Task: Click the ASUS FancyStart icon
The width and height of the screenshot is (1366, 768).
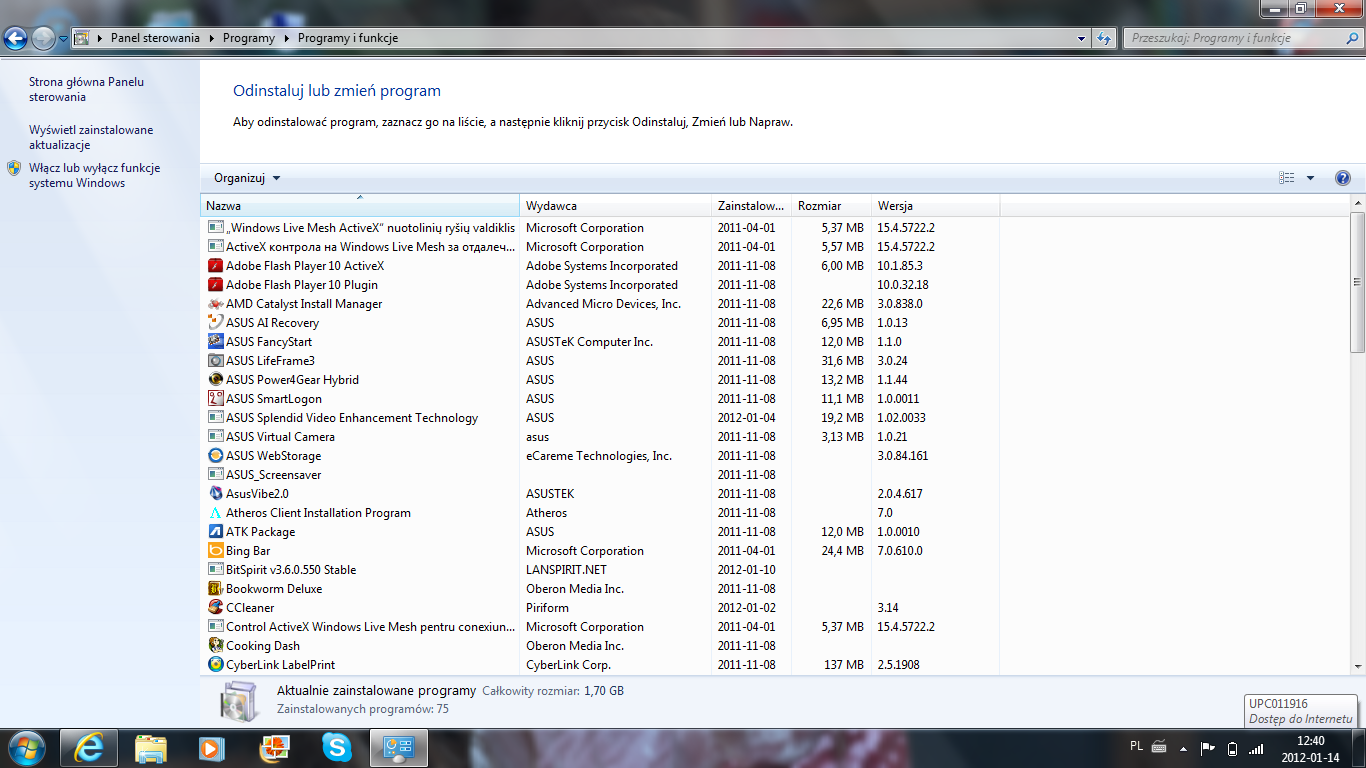Action: [215, 342]
